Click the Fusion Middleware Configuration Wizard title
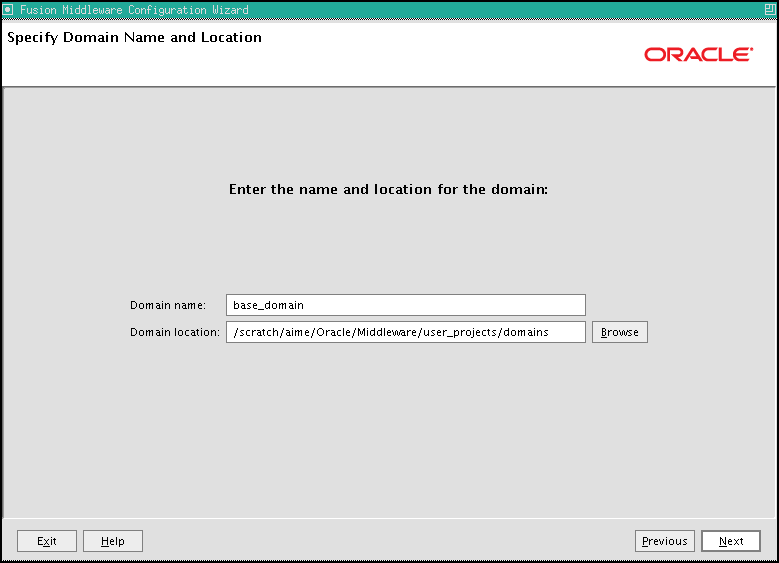Image resolution: width=779 pixels, height=563 pixels. click(x=134, y=9)
